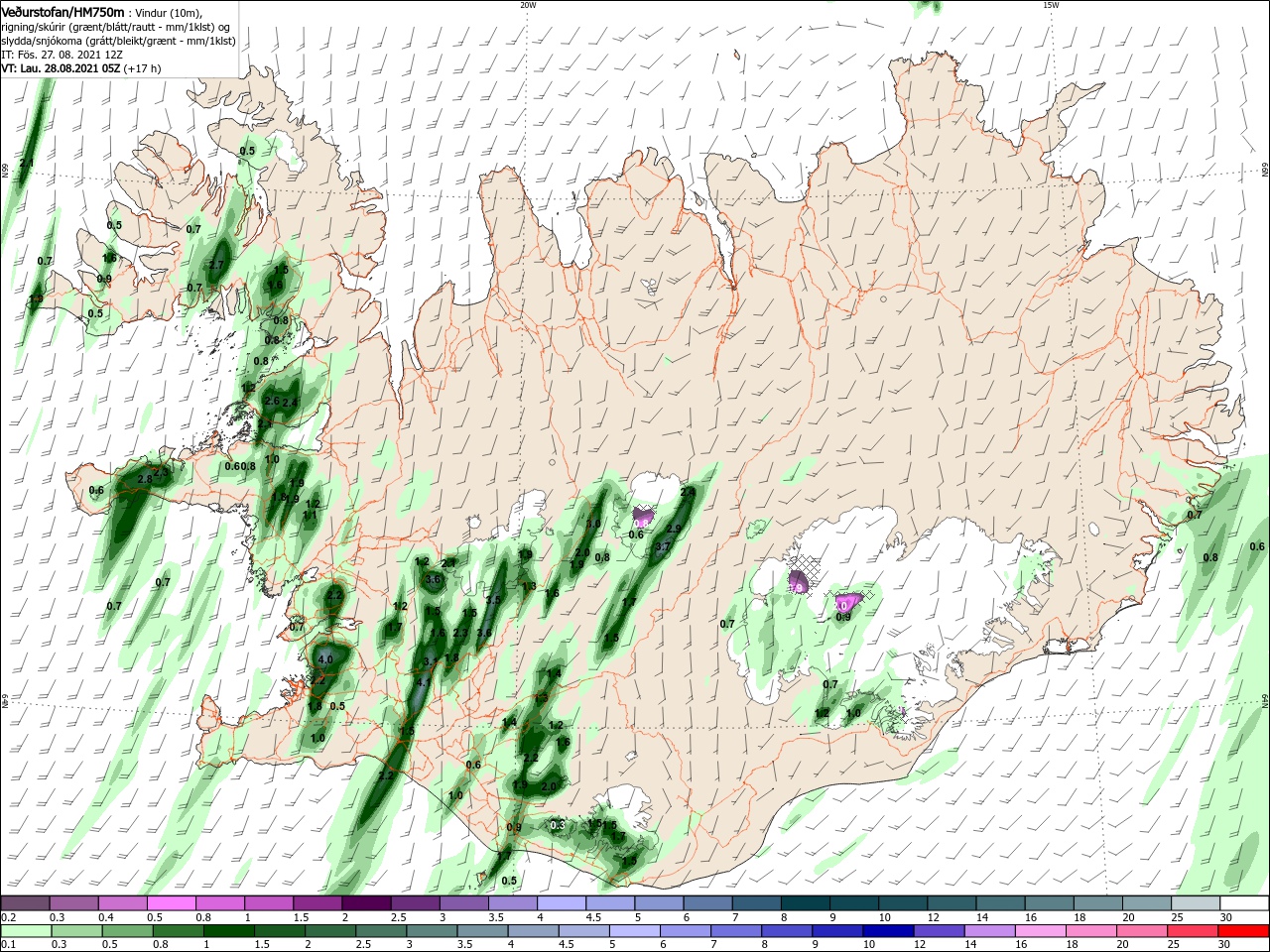Pick the white snow legend swatch labeled 30

(x=1245, y=903)
